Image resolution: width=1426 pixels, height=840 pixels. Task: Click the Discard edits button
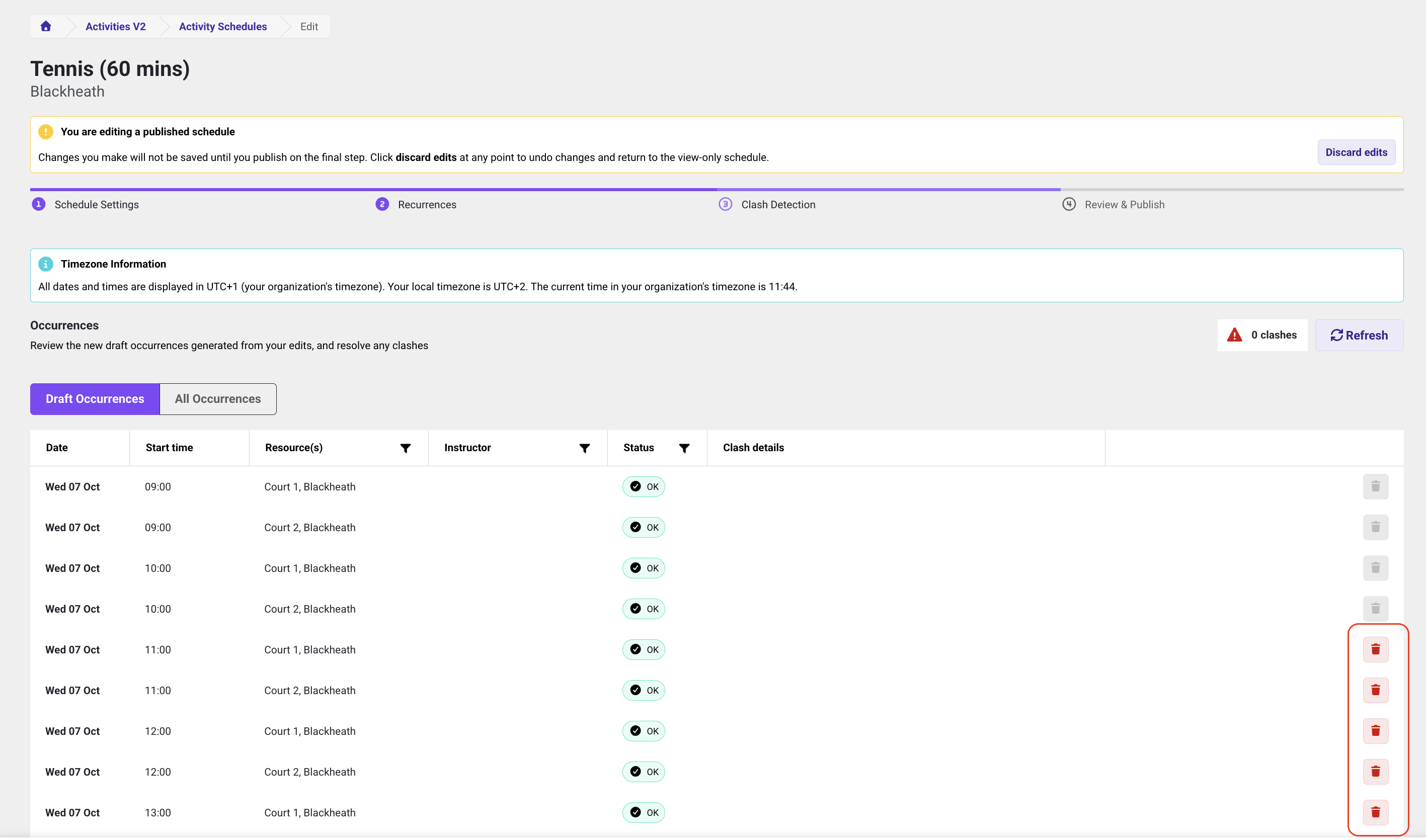[1356, 152]
